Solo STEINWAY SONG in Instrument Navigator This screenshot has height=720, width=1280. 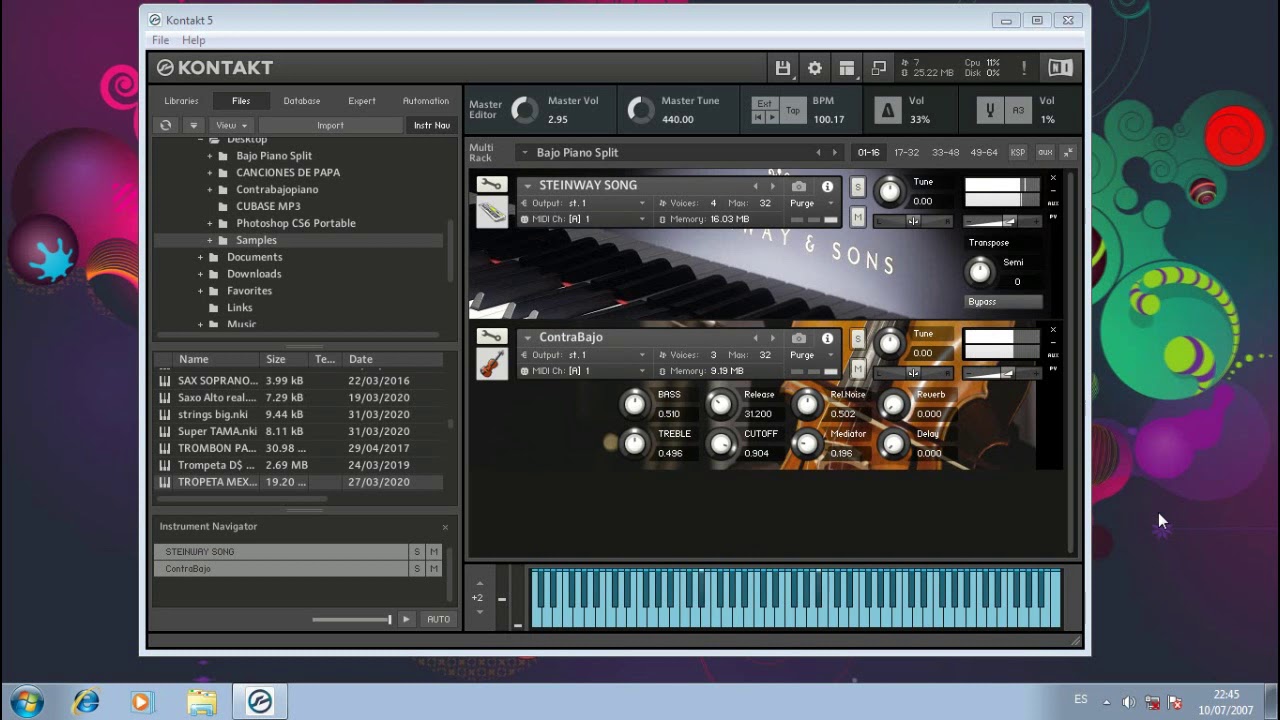[417, 552]
